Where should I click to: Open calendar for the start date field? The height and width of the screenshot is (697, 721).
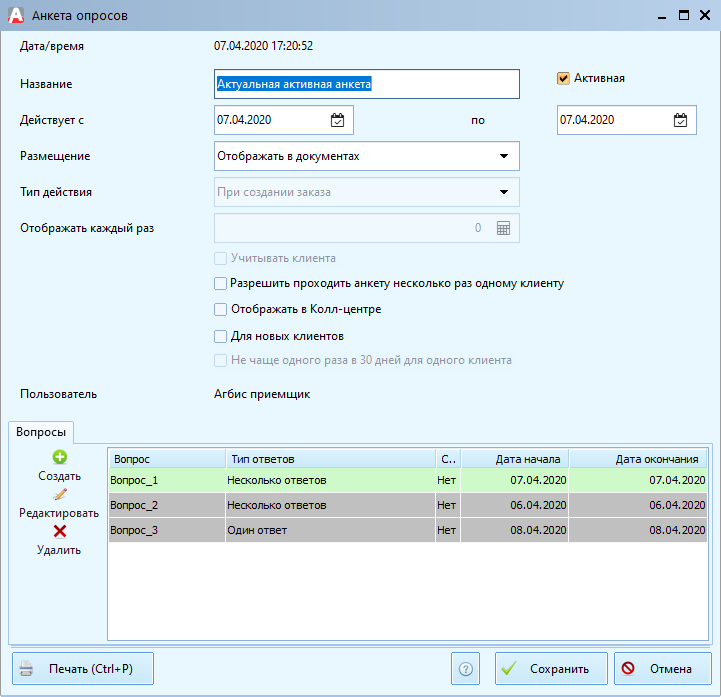337,120
